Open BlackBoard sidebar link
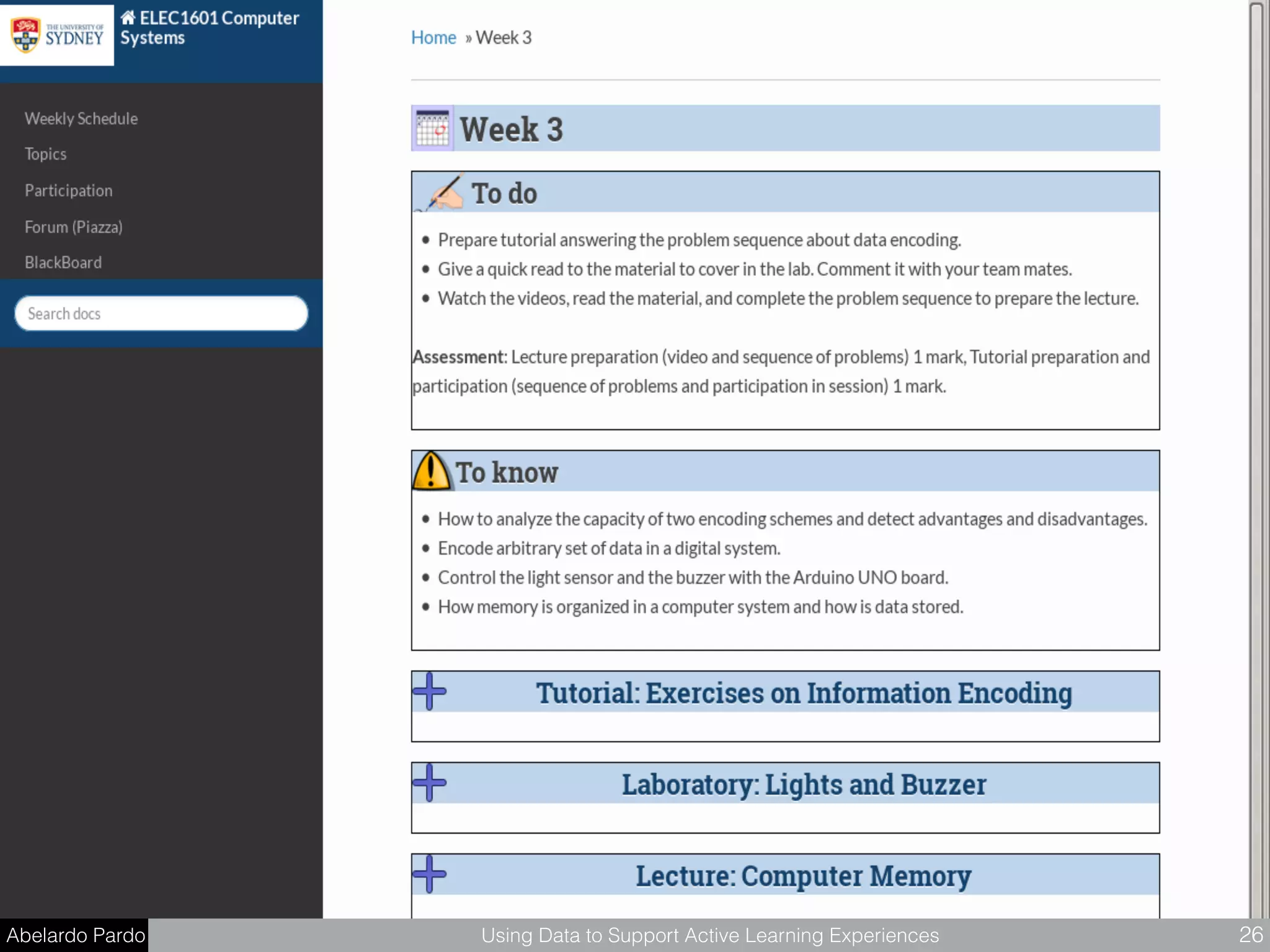Viewport: 1270px width, 952px height. point(63,262)
